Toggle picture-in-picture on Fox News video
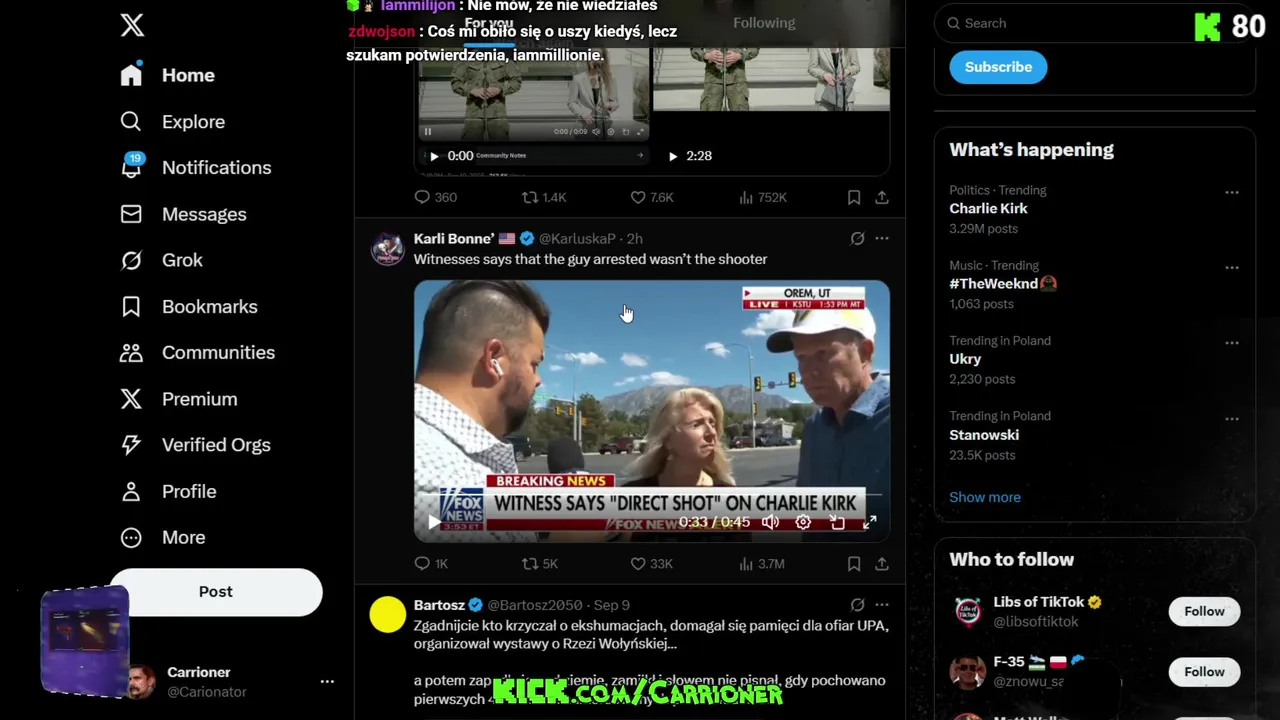Image resolution: width=1280 pixels, height=720 pixels. [x=837, y=522]
